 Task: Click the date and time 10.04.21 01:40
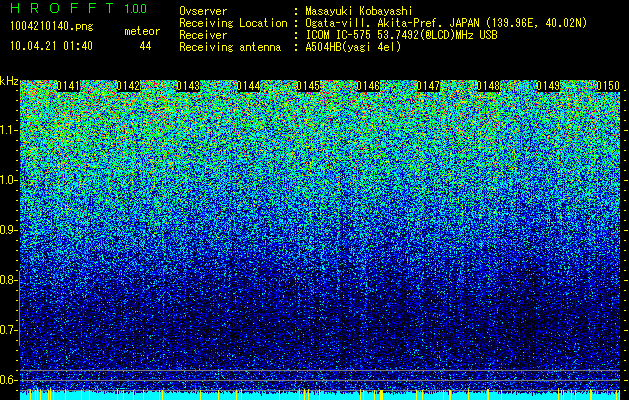coord(51,46)
